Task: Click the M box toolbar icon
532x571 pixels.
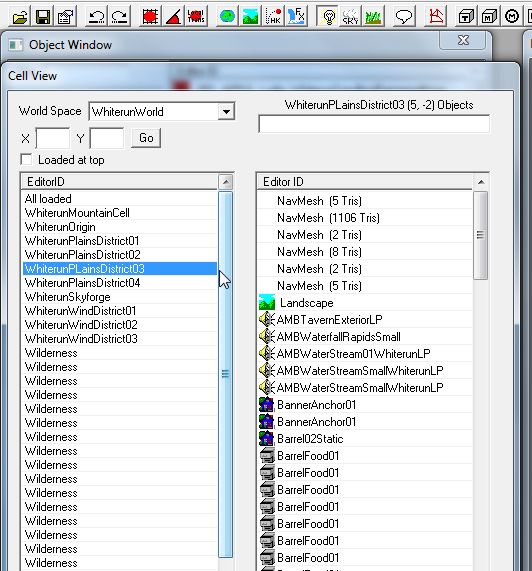Action: [x=489, y=16]
